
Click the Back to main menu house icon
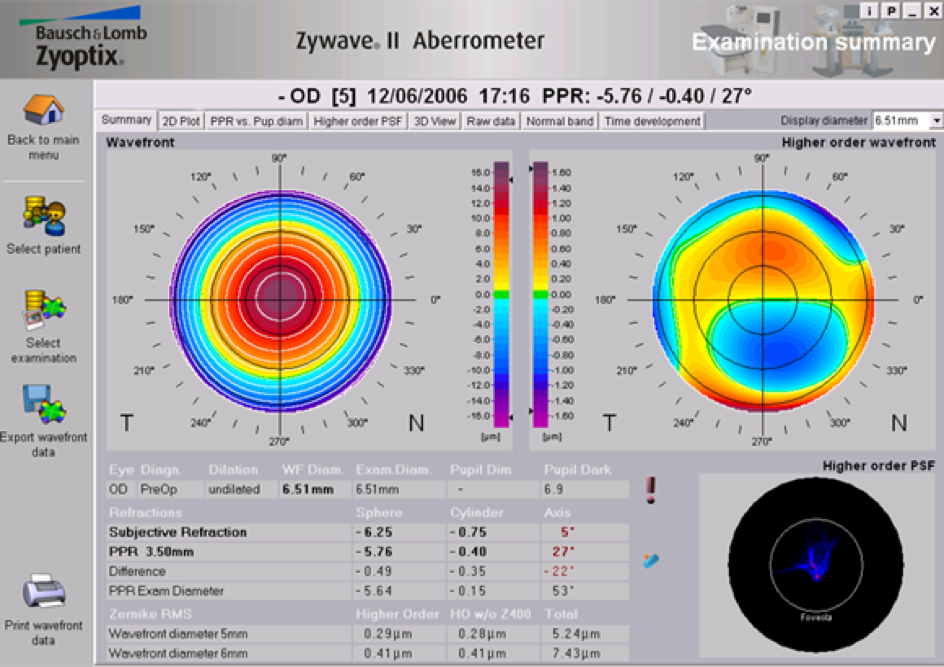tap(43, 110)
